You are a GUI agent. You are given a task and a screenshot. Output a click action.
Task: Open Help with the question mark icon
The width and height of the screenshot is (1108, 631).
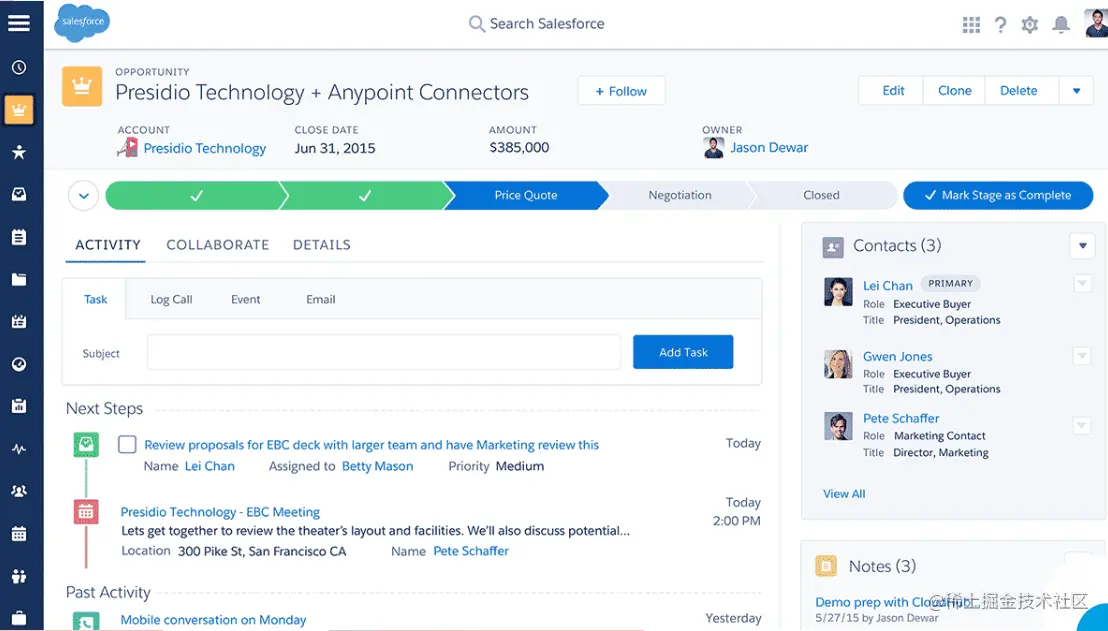tap(1000, 24)
